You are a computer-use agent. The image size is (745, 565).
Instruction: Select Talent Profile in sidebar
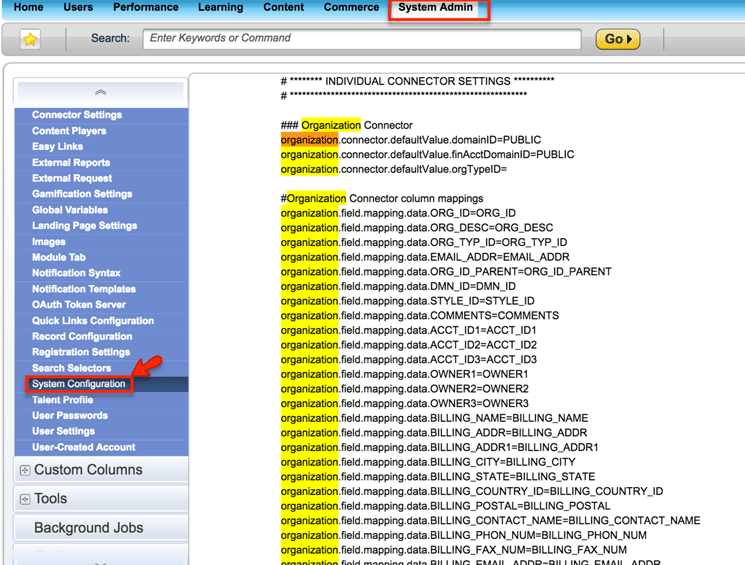pyautogui.click(x=62, y=400)
